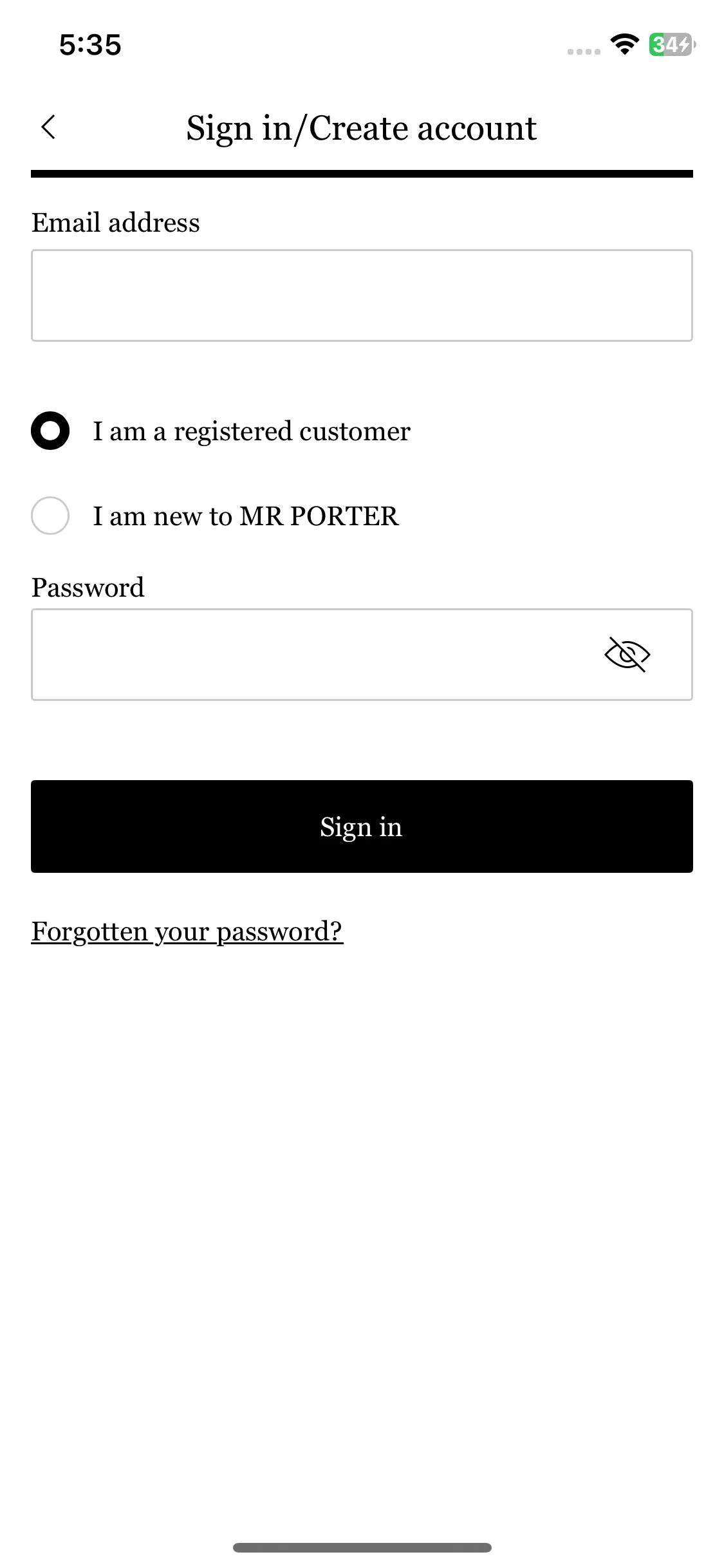Screen dimensions: 724x1568
Task: Tap the 'Sign in/Create account' page title
Action: pyautogui.click(x=362, y=128)
